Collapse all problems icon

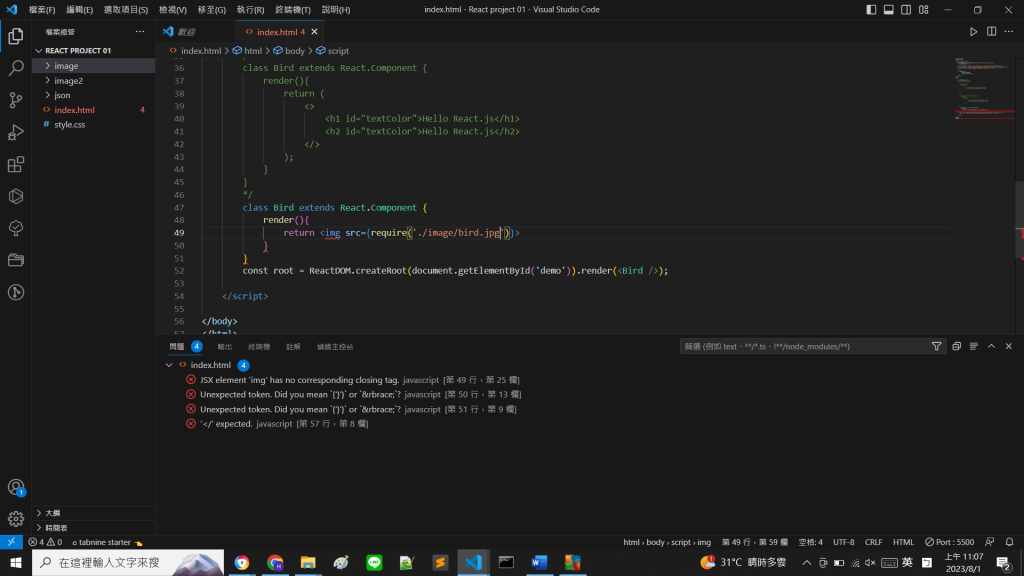pyautogui.click(x=957, y=346)
